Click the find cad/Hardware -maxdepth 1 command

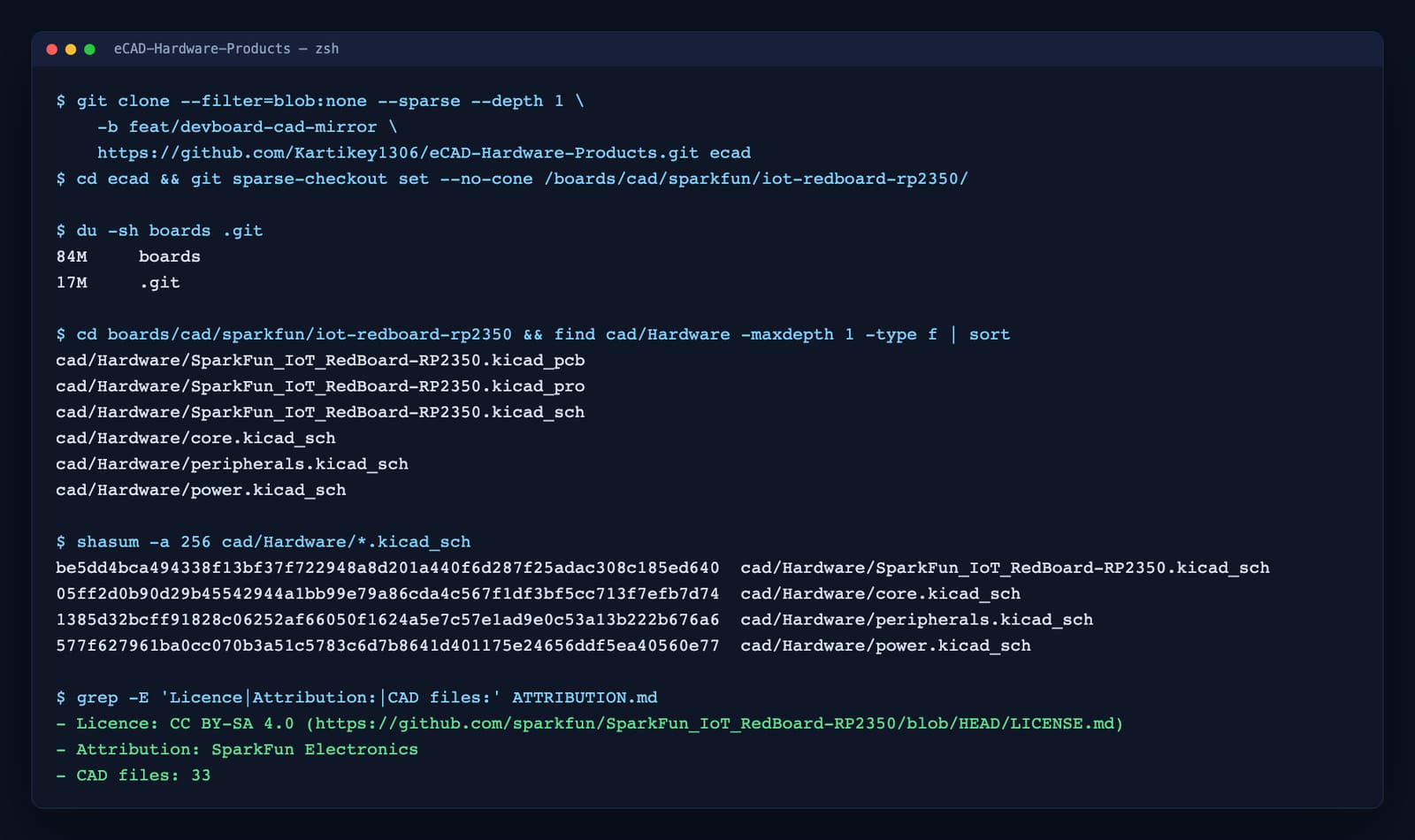click(532, 334)
